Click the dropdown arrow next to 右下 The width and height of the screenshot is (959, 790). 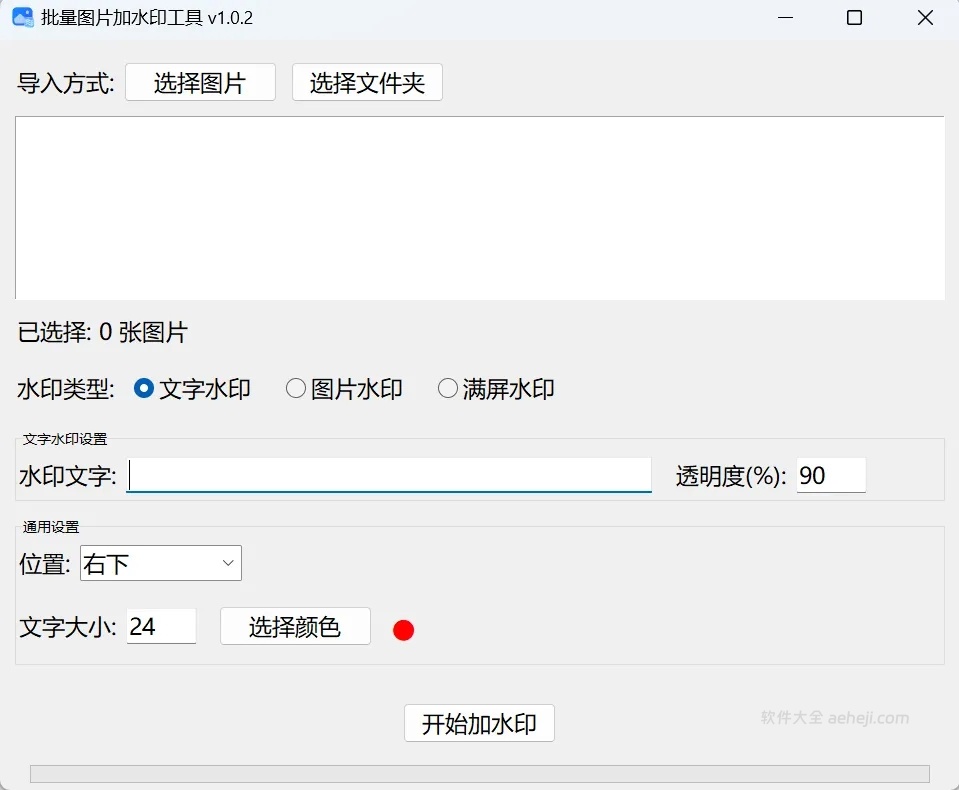[x=227, y=563]
